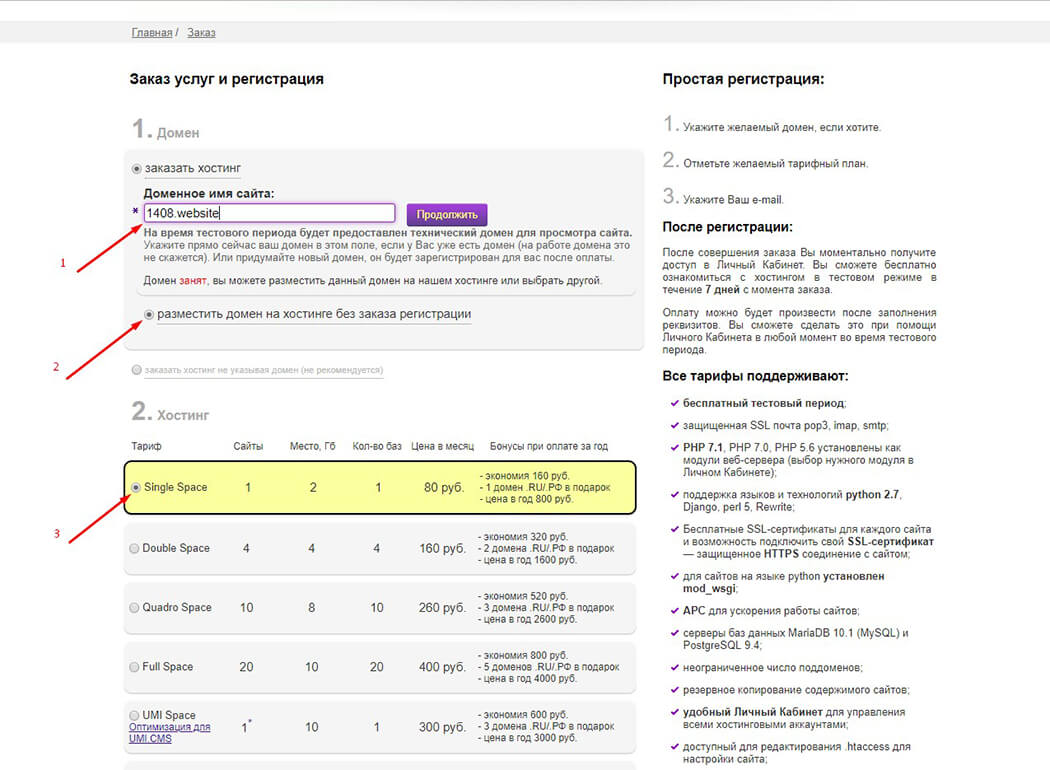
Task: Select the Double Space tariff radio
Action: click(134, 548)
